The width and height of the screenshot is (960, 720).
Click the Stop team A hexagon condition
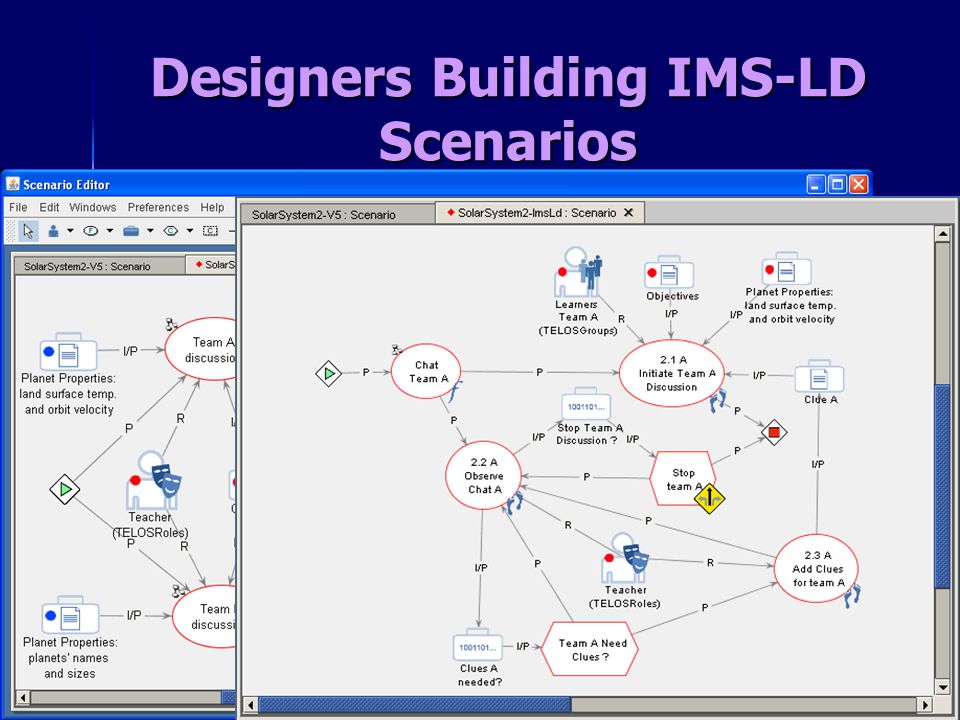[x=683, y=479]
